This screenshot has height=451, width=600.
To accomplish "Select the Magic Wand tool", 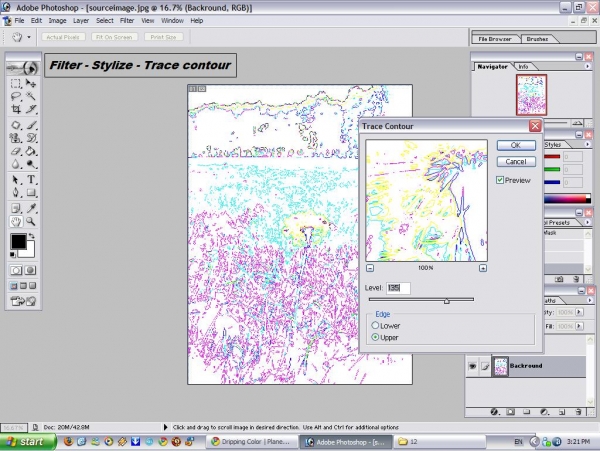I will (31, 96).
